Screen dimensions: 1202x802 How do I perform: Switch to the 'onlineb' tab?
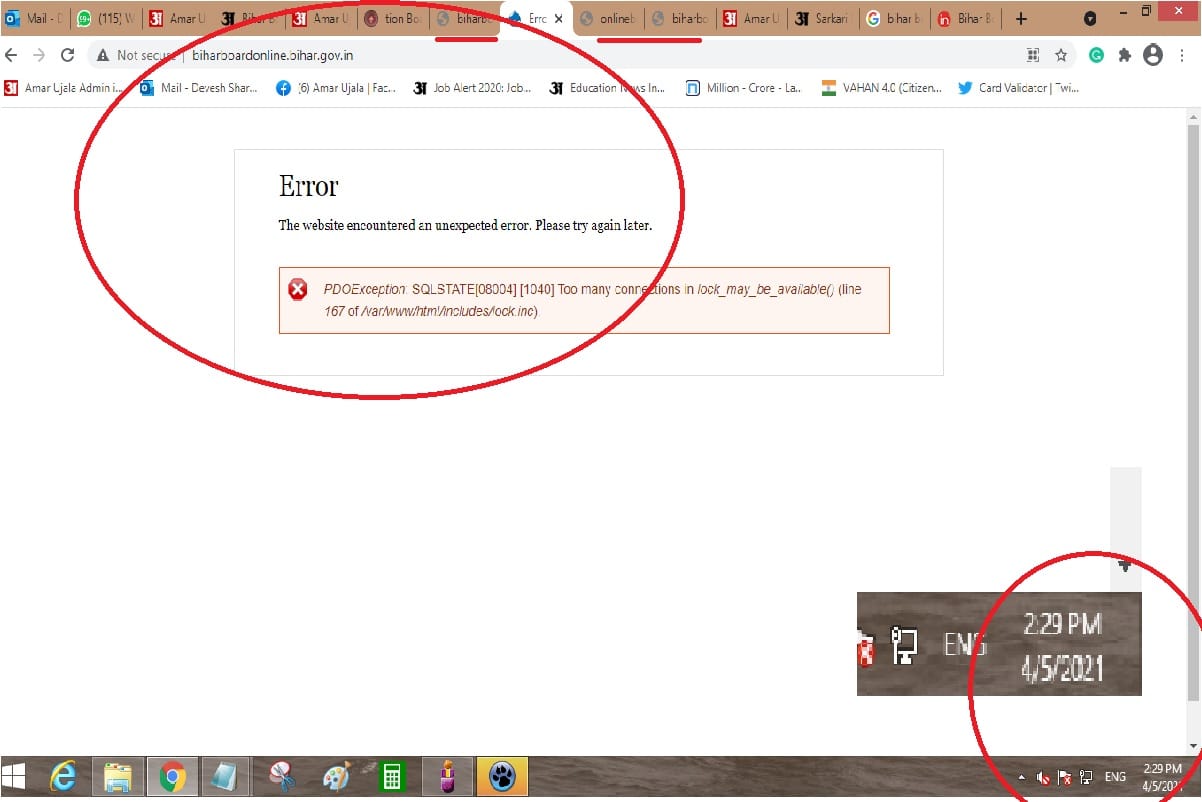[608, 18]
